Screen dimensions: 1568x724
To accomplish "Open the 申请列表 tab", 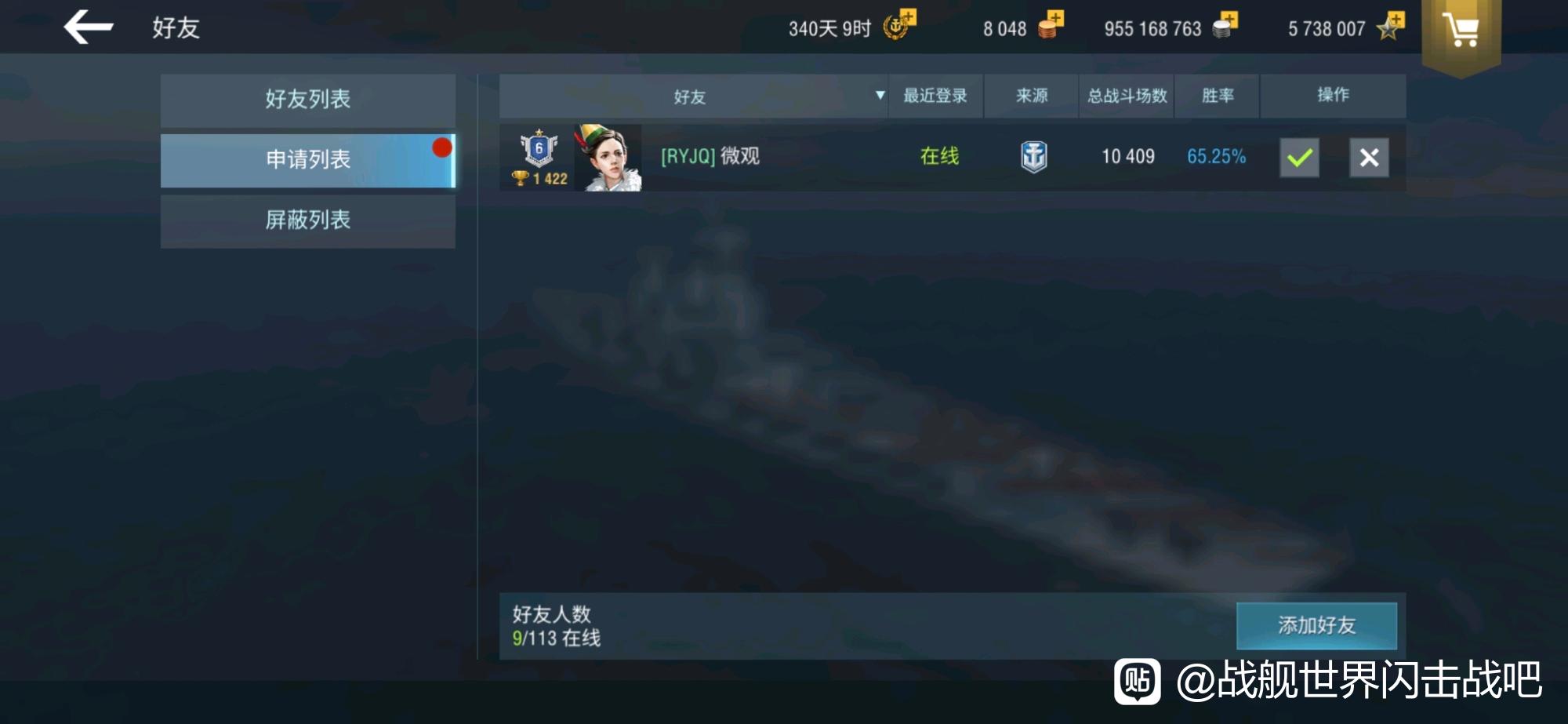I will pyautogui.click(x=308, y=160).
